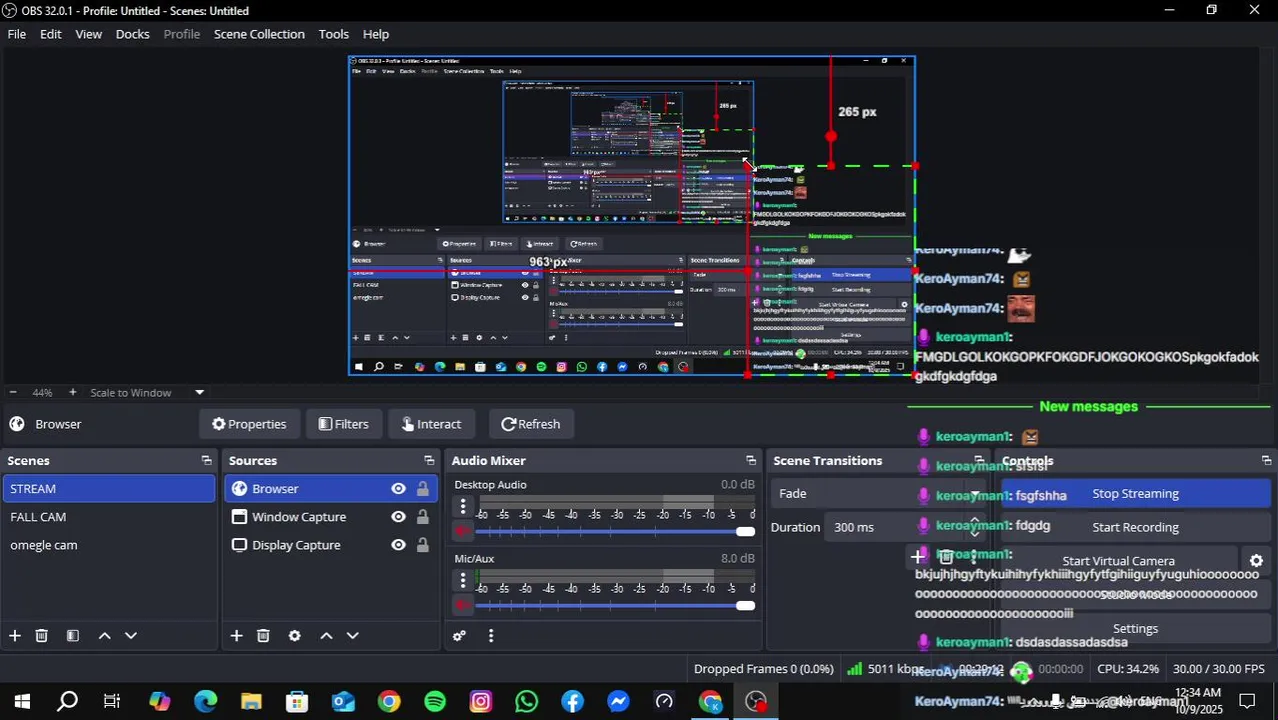Hide the Display Capture source with its eye icon
The width and height of the screenshot is (1278, 720).
[398, 545]
